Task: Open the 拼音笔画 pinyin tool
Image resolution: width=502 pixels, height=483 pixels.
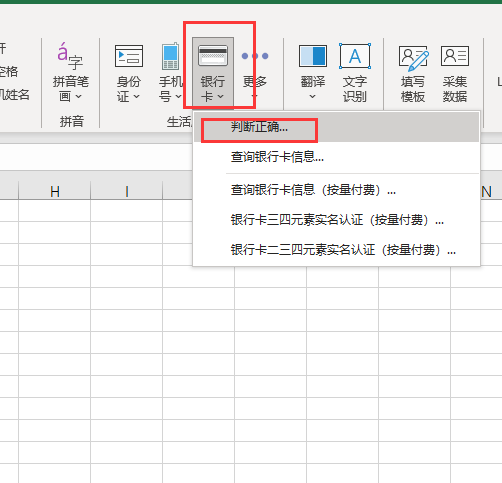Action: (71, 72)
